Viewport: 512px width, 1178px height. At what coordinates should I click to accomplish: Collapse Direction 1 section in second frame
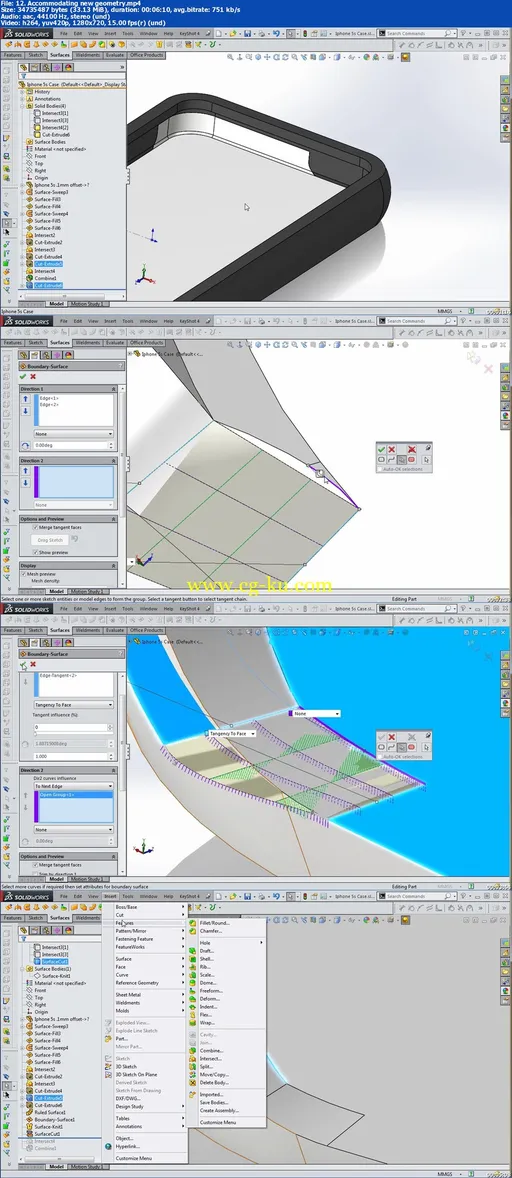pyautogui.click(x=113, y=389)
